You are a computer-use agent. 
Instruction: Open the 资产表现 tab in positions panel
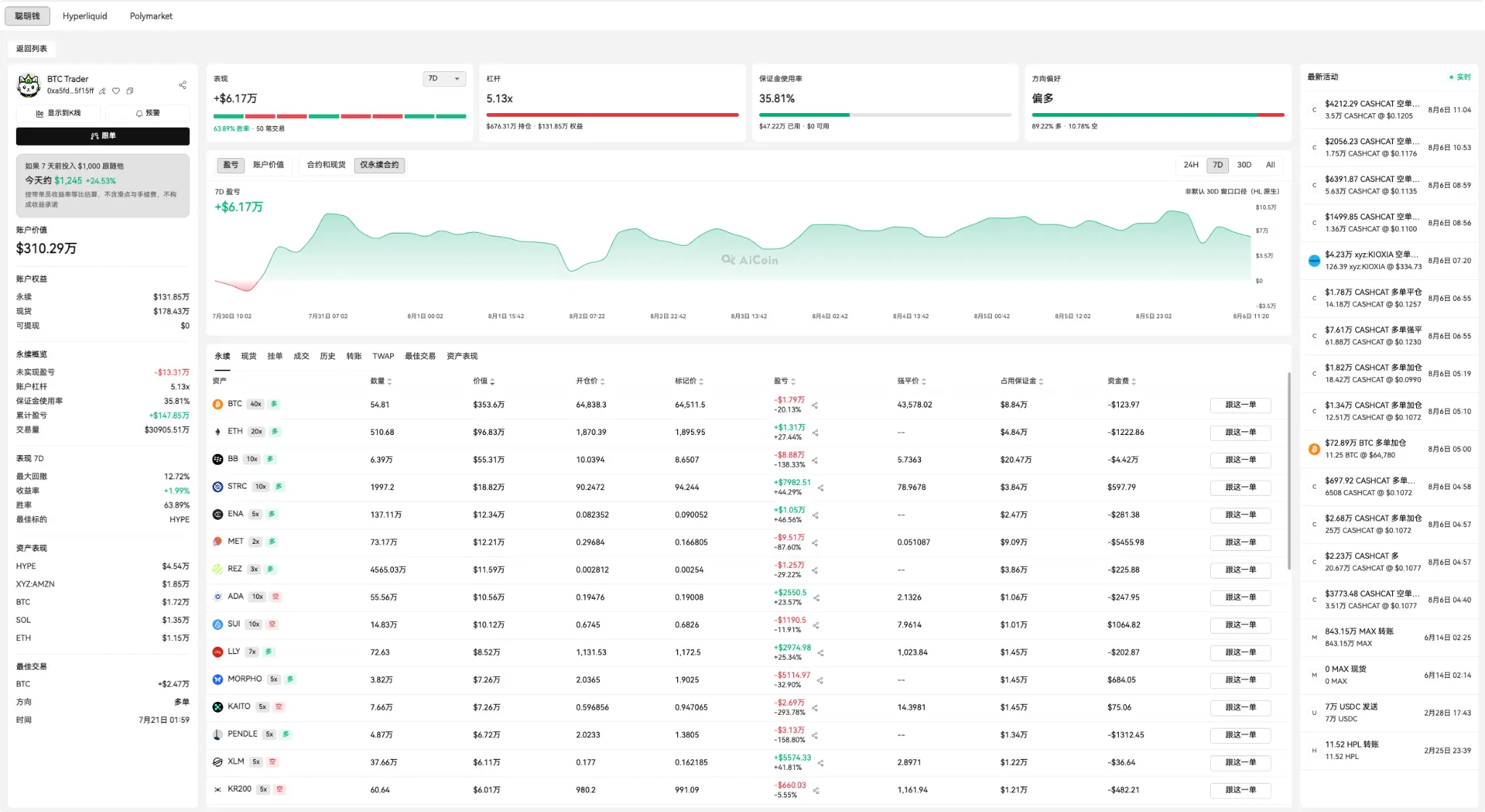click(462, 357)
